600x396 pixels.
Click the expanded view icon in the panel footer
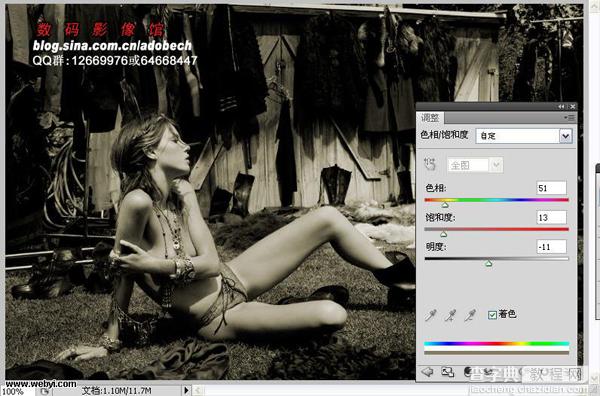tap(447, 372)
